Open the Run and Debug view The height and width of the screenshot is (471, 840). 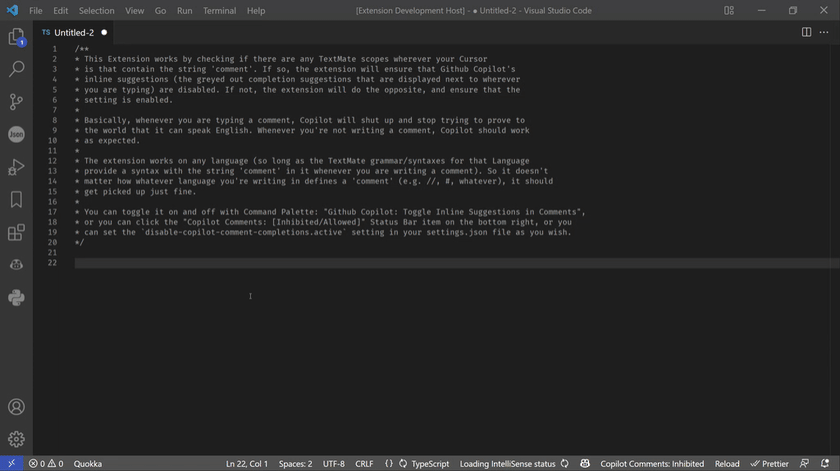click(16, 167)
